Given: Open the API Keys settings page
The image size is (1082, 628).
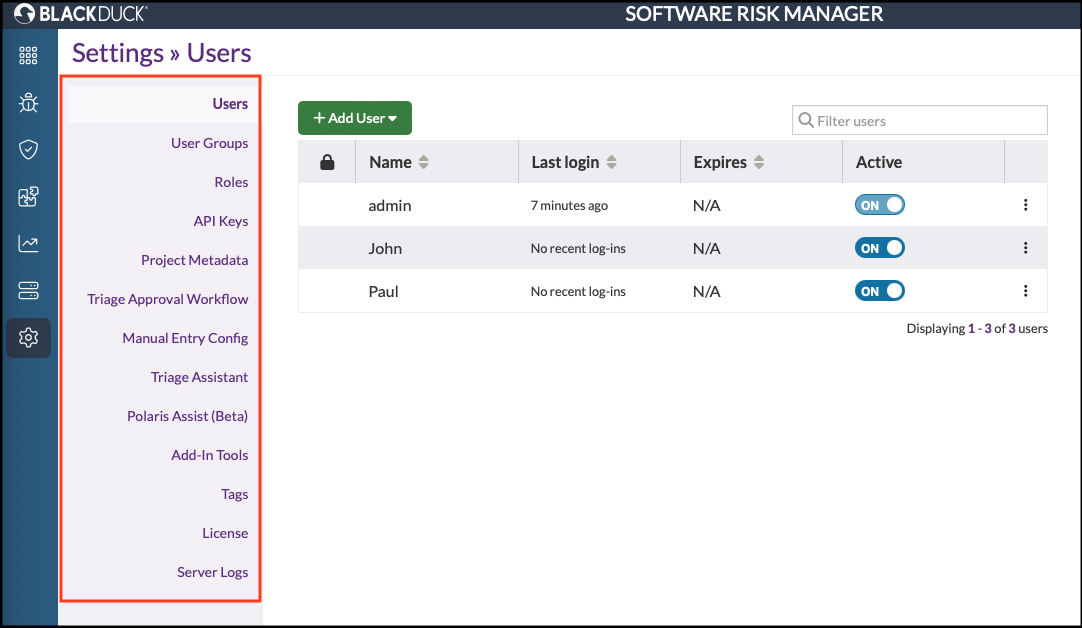Looking at the screenshot, I should click(x=221, y=221).
